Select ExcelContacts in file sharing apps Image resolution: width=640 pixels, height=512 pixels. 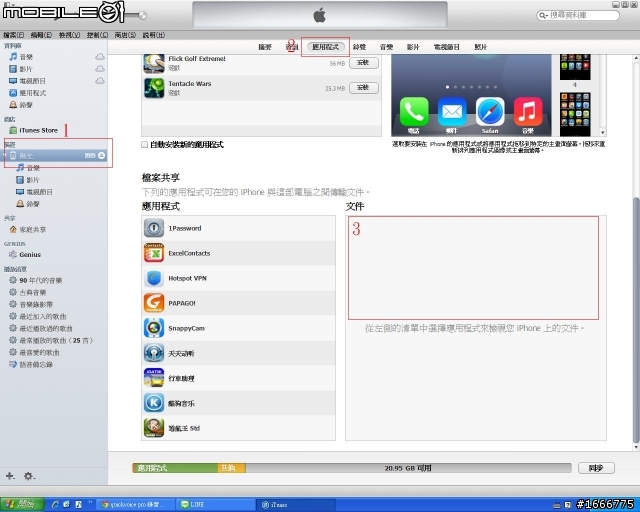(x=238, y=253)
